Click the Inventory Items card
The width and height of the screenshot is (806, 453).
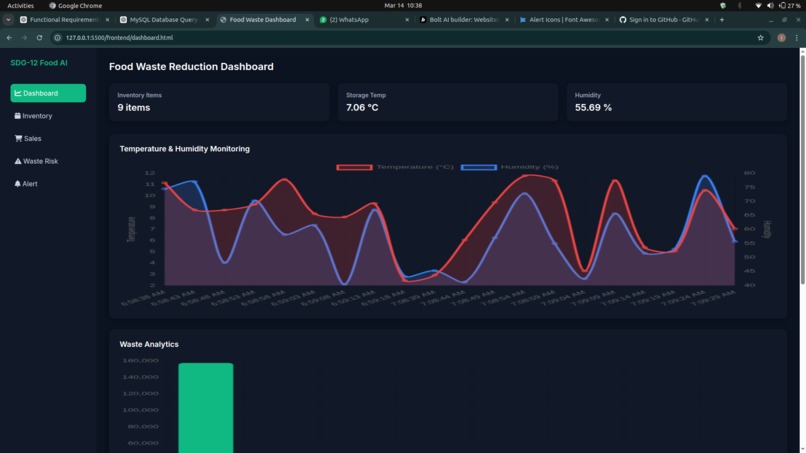(219, 102)
